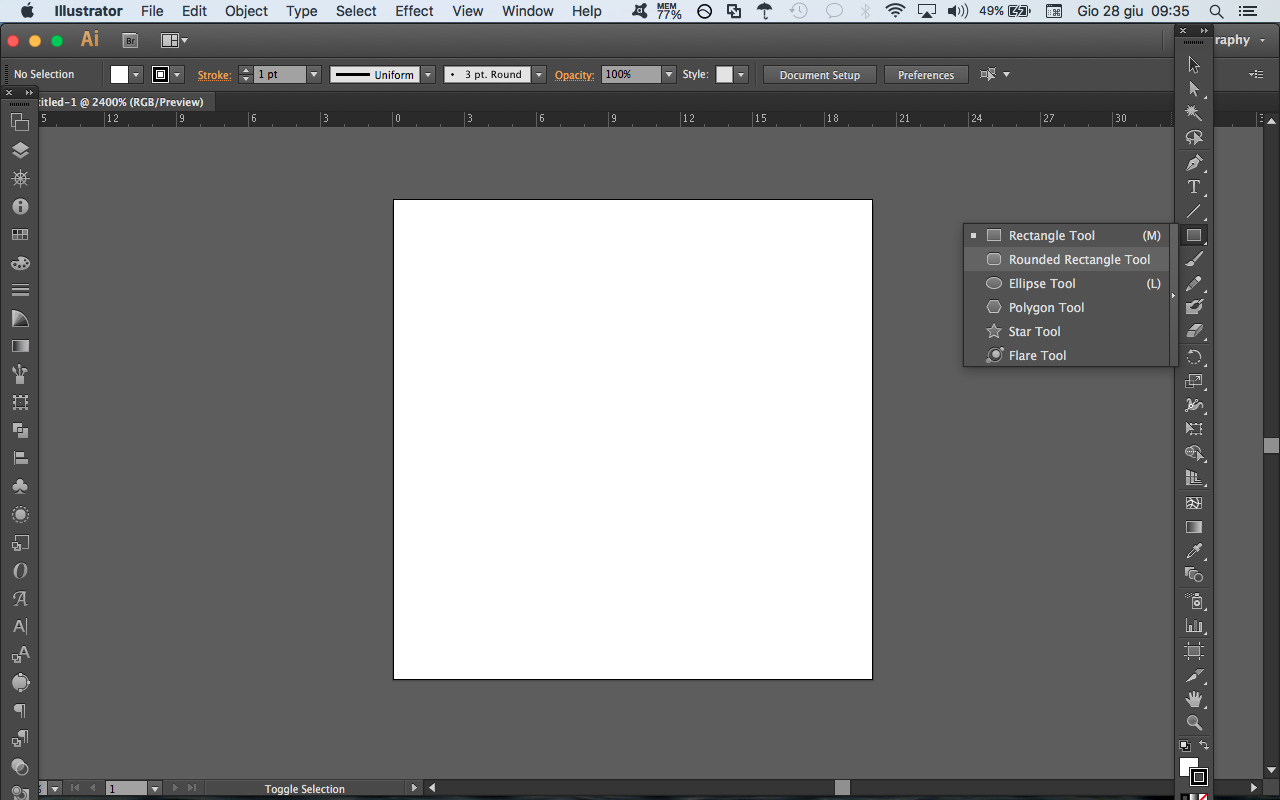Click the Rectangle tool in the Tools panel

[x=1194, y=236]
